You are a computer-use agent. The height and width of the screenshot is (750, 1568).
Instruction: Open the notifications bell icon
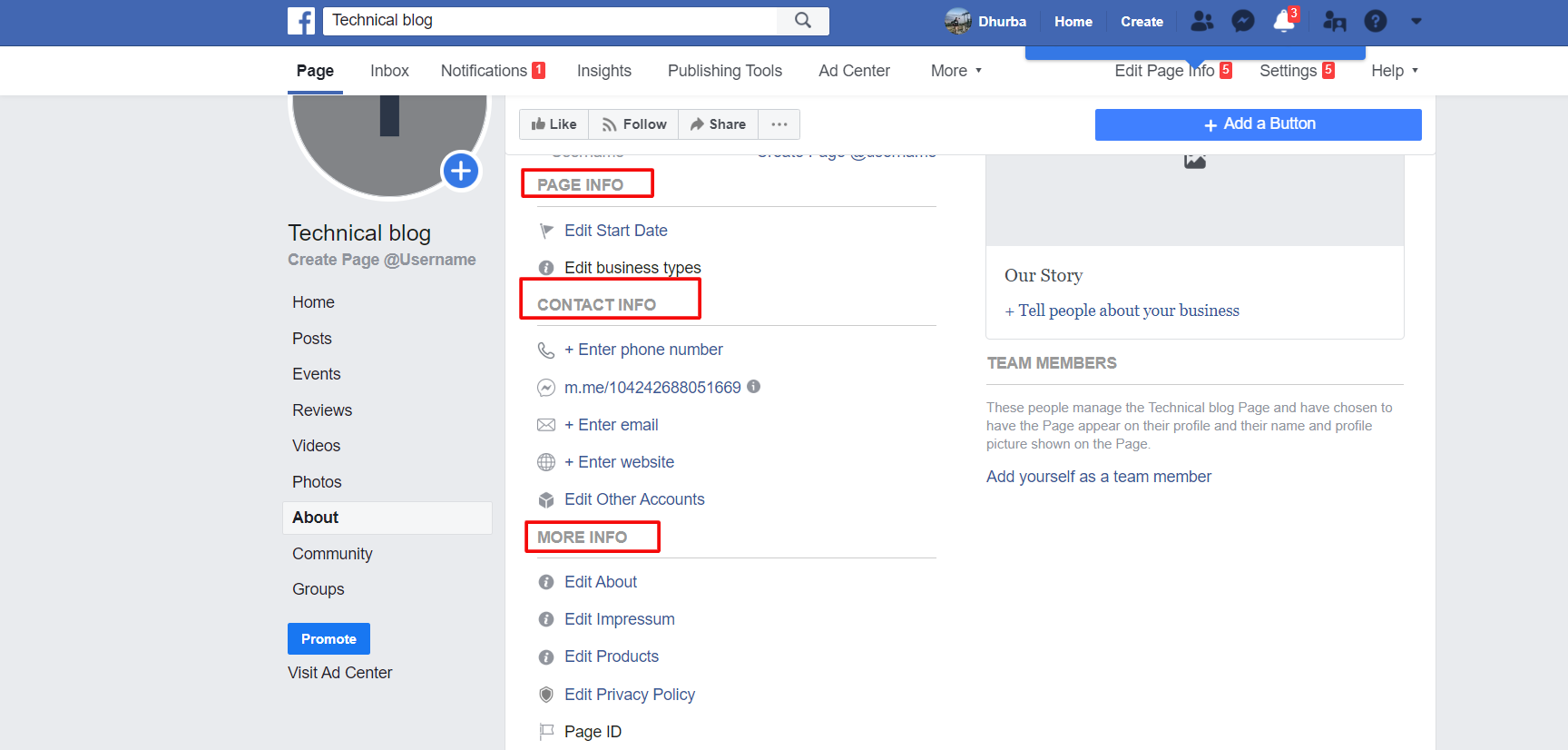pos(1284,21)
